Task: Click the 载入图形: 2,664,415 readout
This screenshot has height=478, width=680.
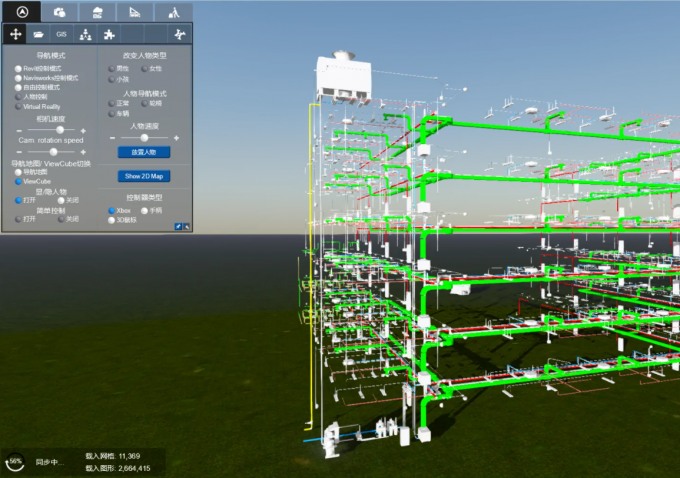Action: tap(118, 468)
